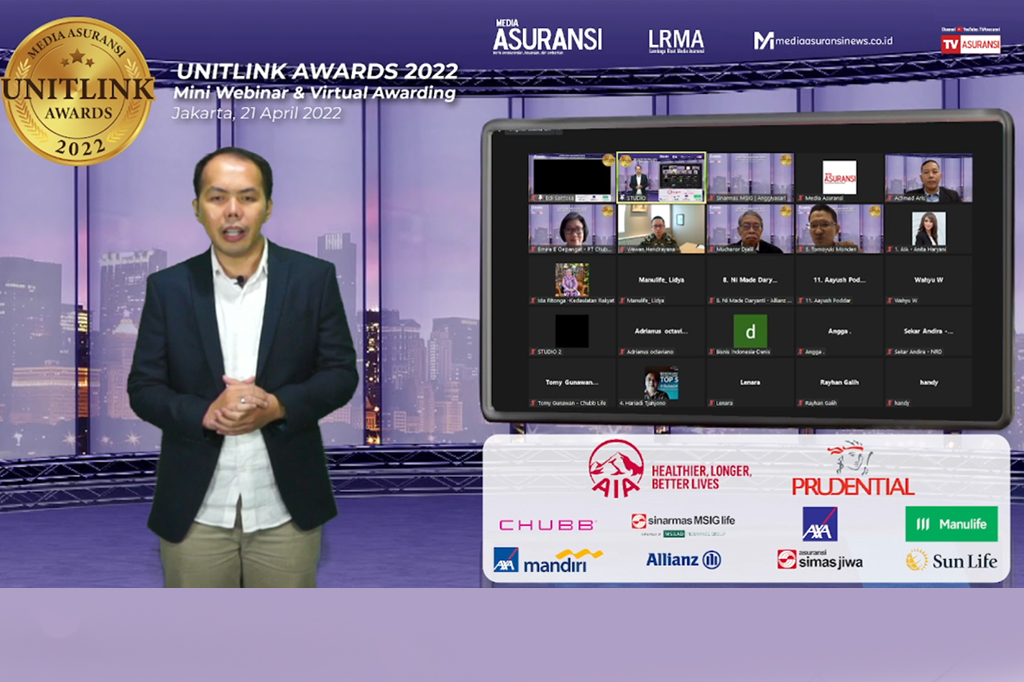1024x682 pixels.
Task: Click the green Manulife logo
Action: [x=952, y=524]
